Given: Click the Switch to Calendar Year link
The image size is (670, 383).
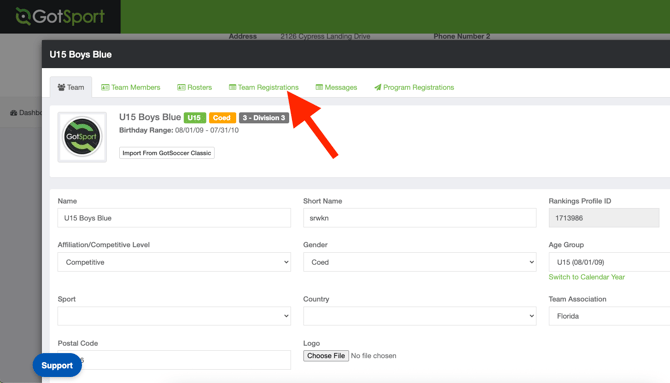Looking at the screenshot, I should pyautogui.click(x=586, y=277).
